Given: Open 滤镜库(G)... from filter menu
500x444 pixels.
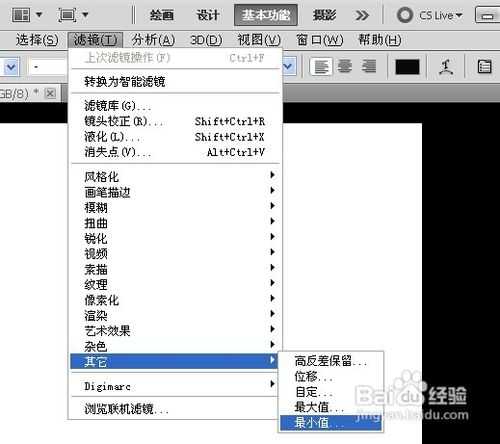Looking at the screenshot, I should point(176,106).
